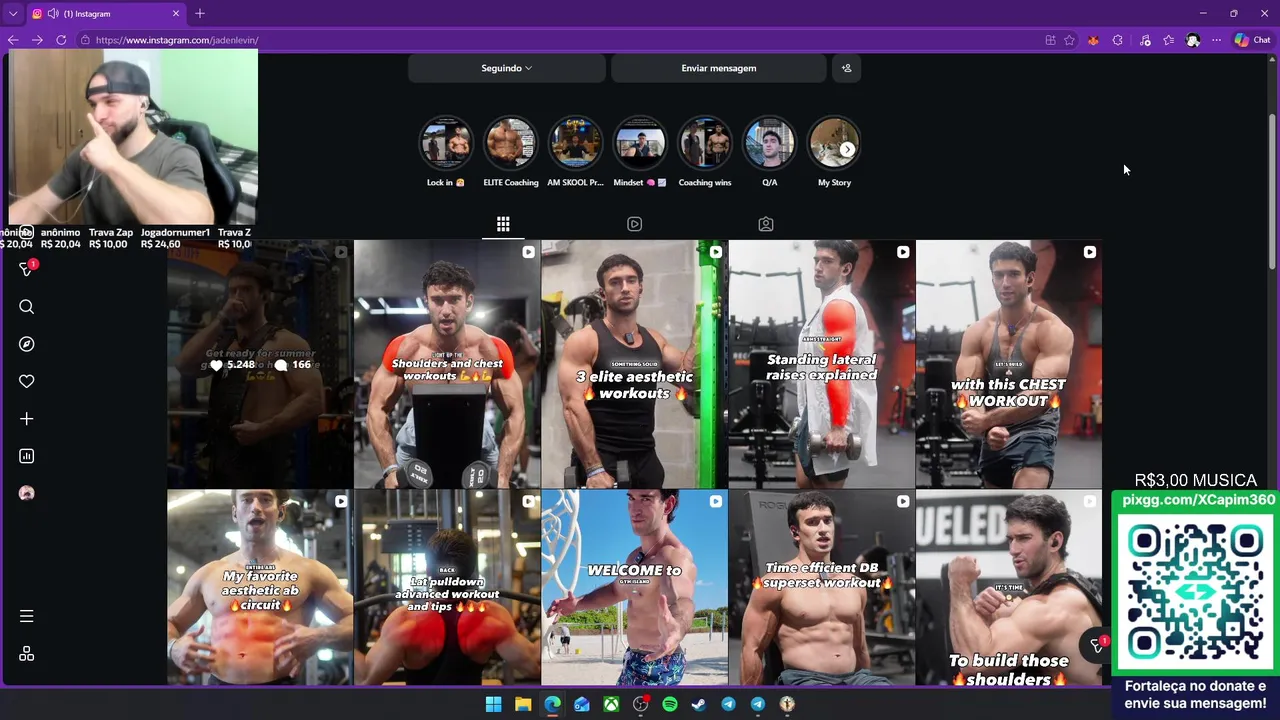Click the similar accounts suggestion button
Viewport: 1280px width, 720px height.
(846, 68)
